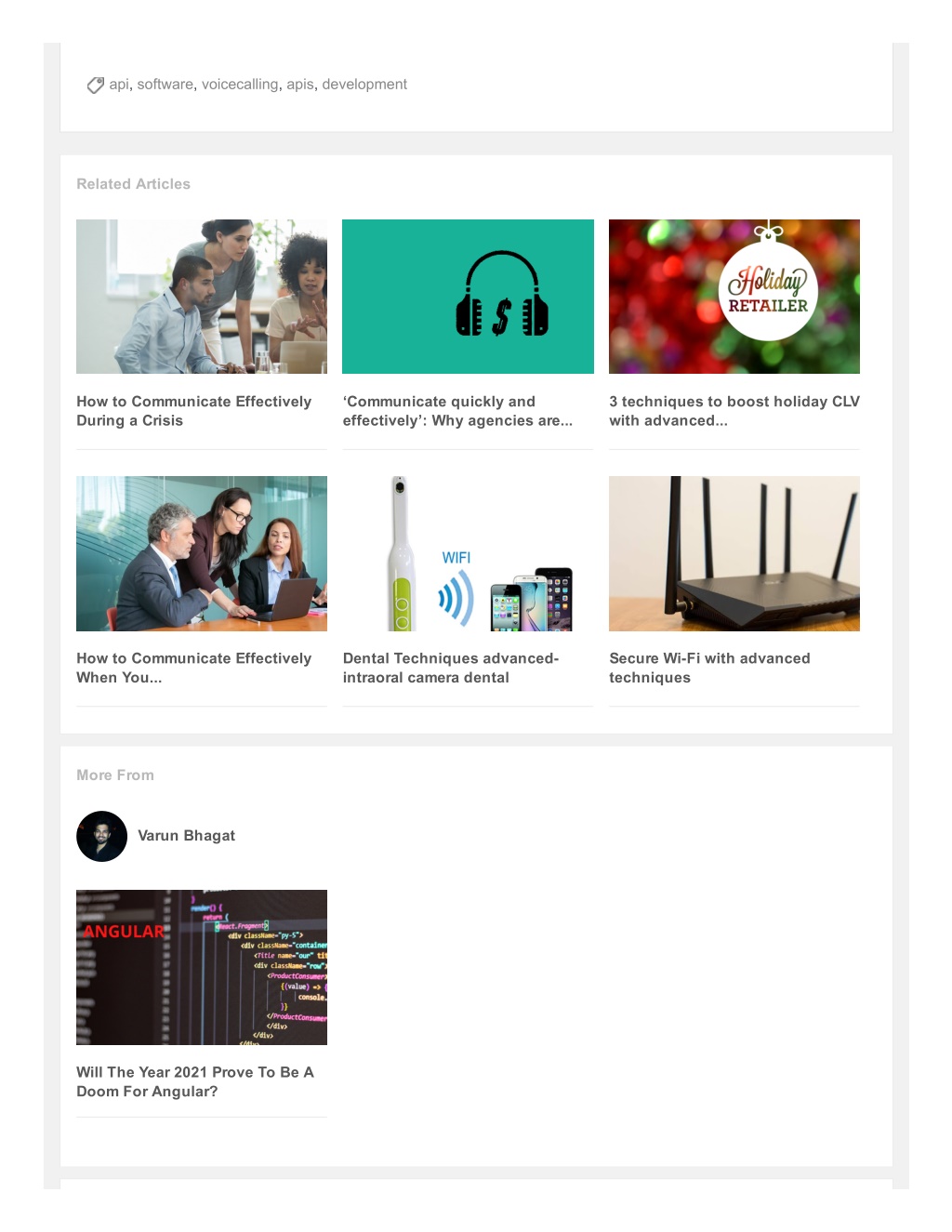This screenshot has height=1232, width=952.
Task: Open the Varun Bhagat author name link
Action: [186, 836]
